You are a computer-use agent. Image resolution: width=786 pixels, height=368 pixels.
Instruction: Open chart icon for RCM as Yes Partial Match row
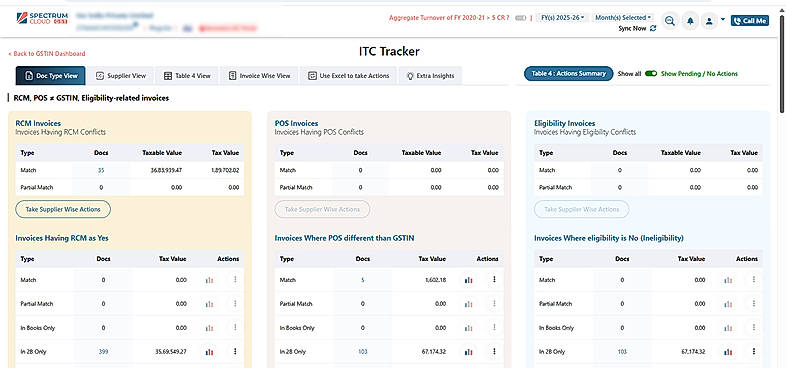210,304
